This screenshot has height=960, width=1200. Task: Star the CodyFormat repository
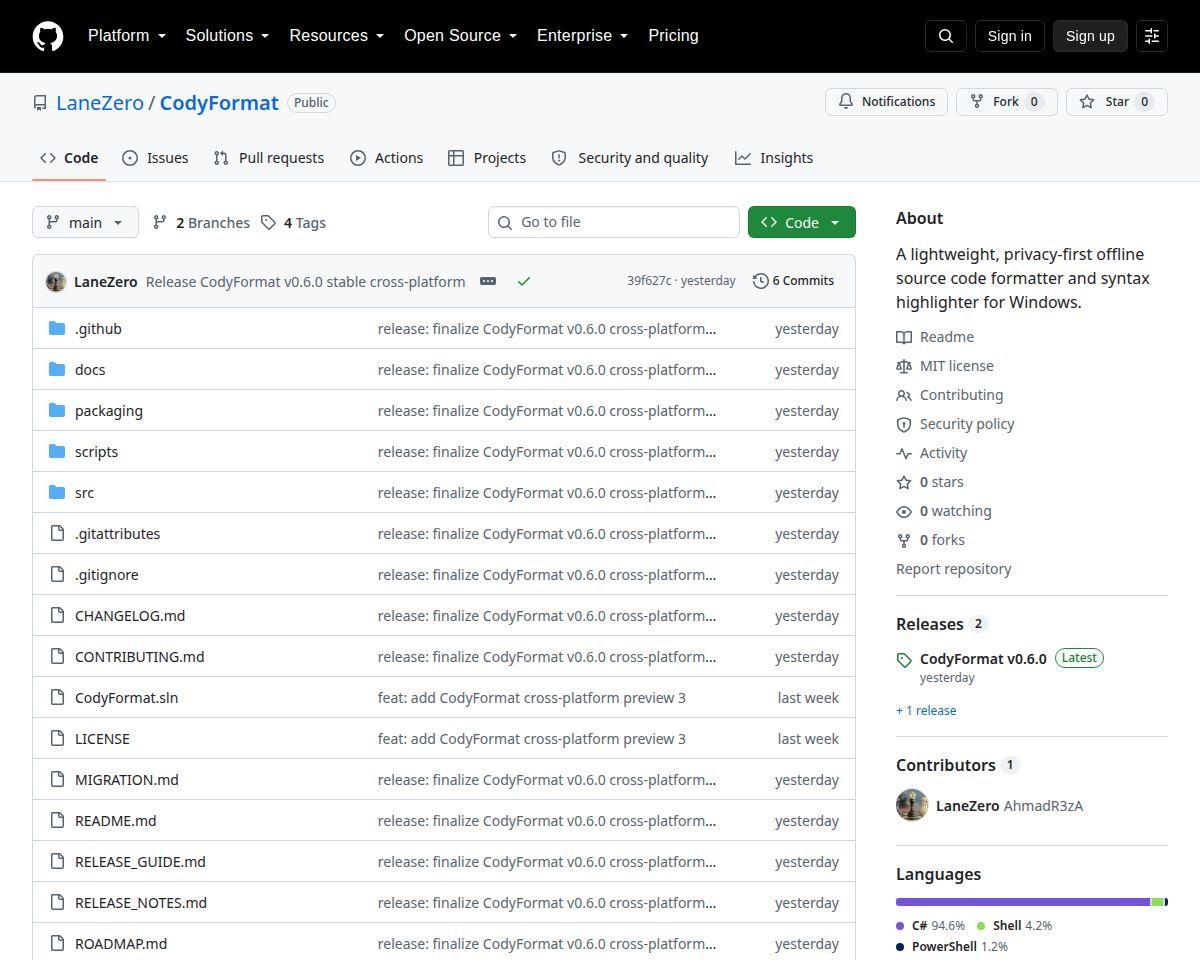pos(1116,102)
